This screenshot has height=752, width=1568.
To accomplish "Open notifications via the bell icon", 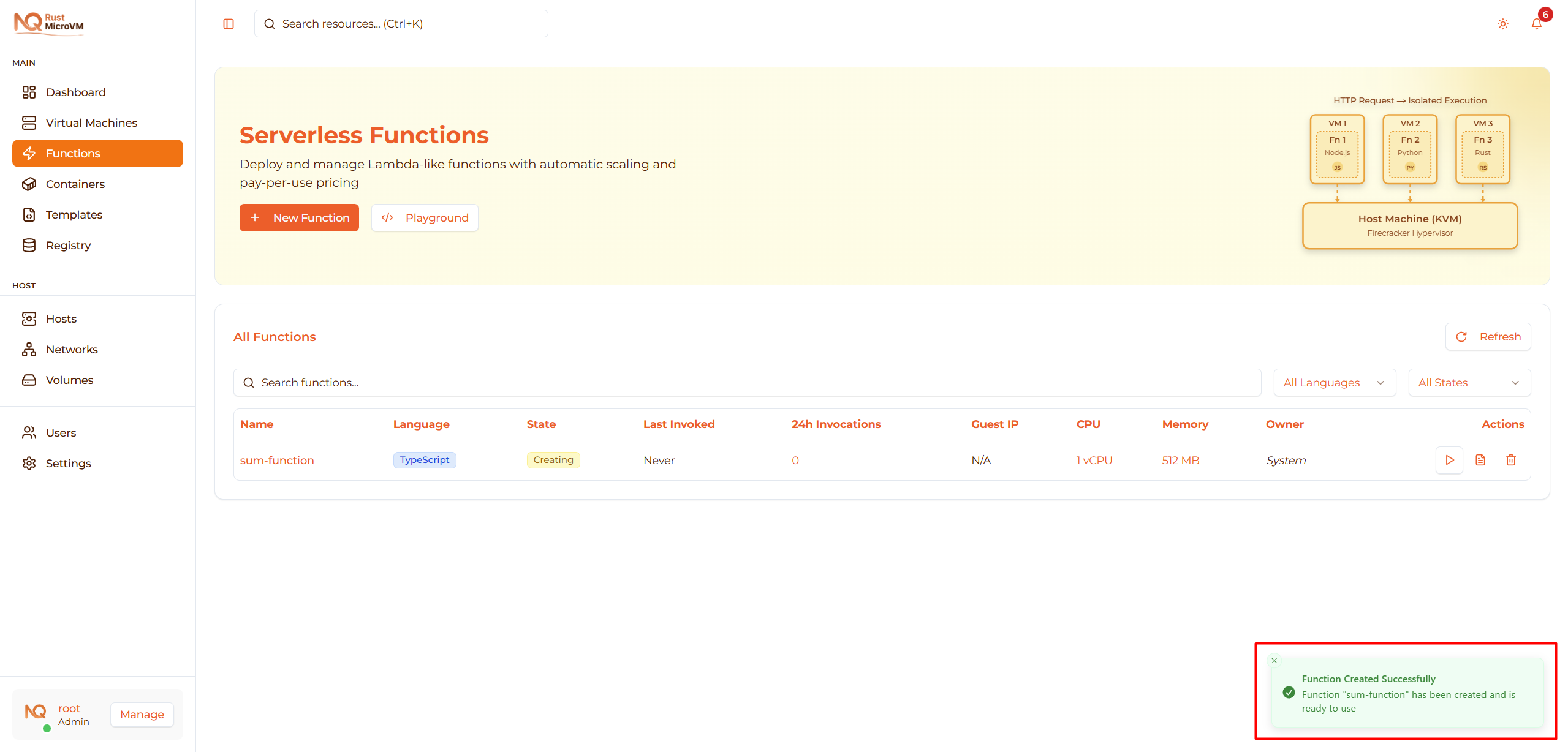I will click(x=1536, y=23).
